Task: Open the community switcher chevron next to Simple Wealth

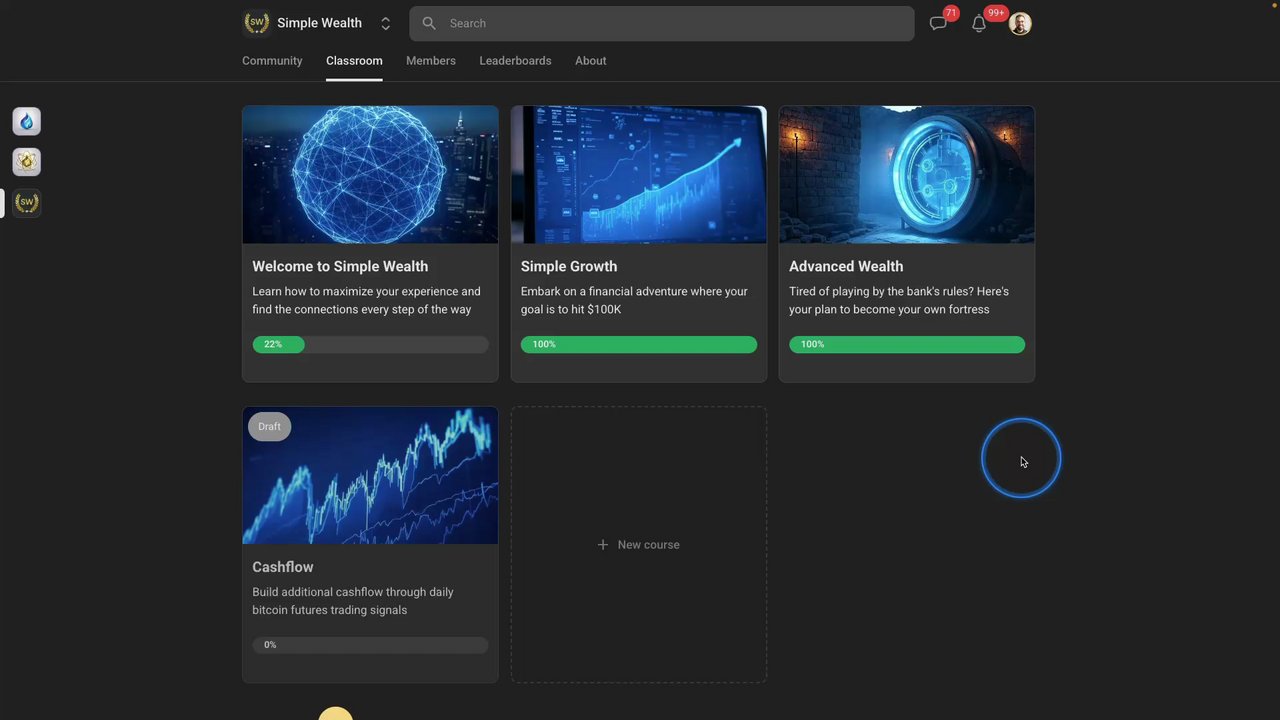Action: [x=385, y=23]
